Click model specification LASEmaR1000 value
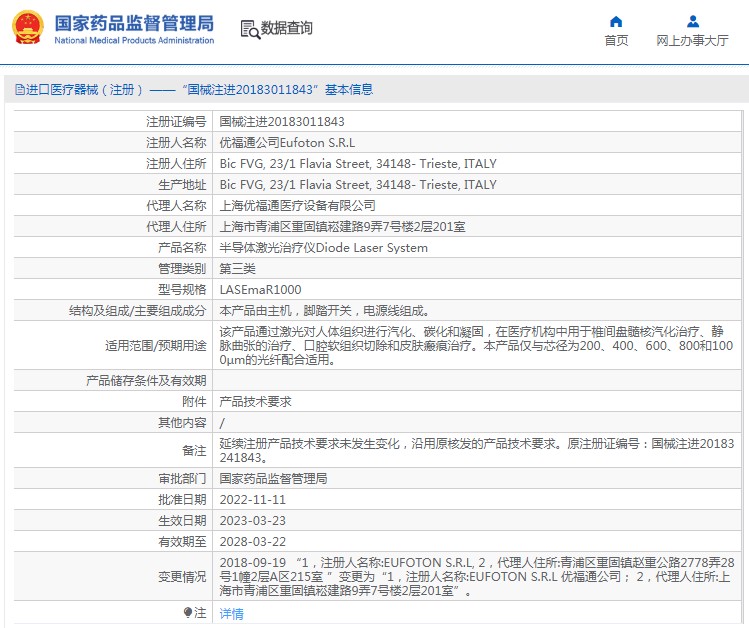 [x=260, y=290]
